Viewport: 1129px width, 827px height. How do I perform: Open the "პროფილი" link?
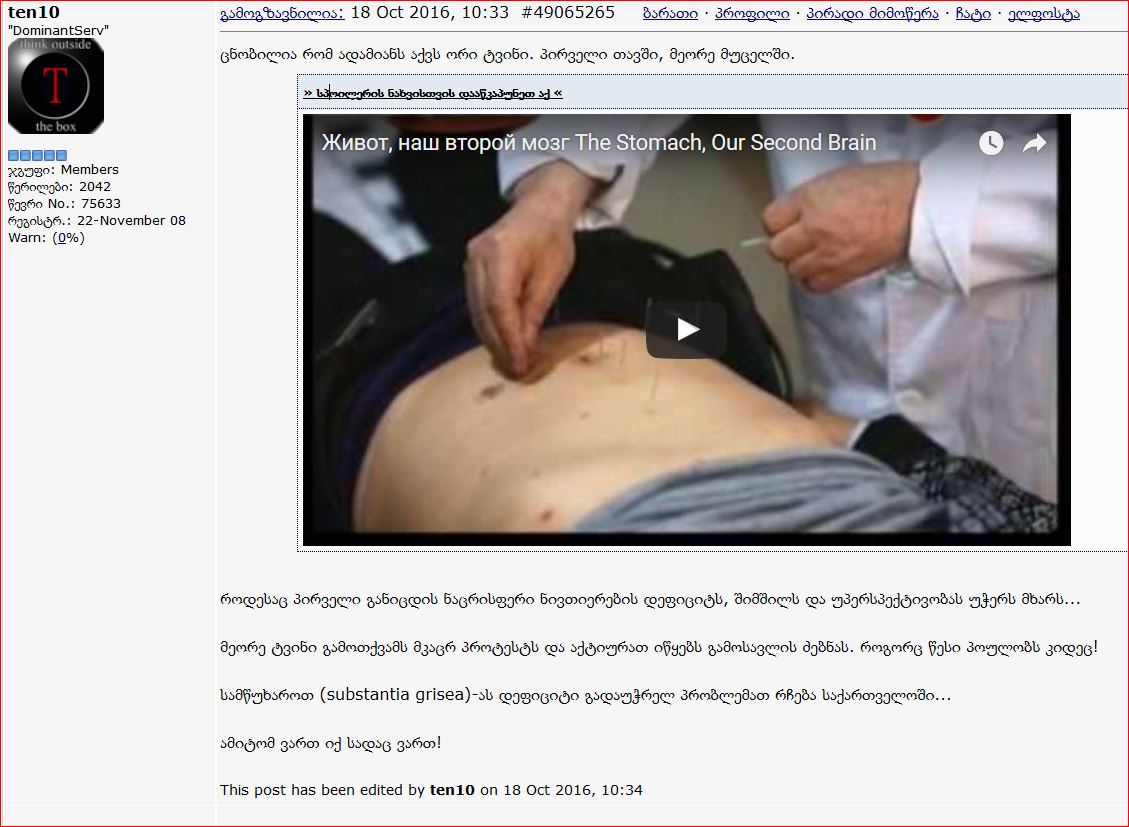(x=752, y=13)
